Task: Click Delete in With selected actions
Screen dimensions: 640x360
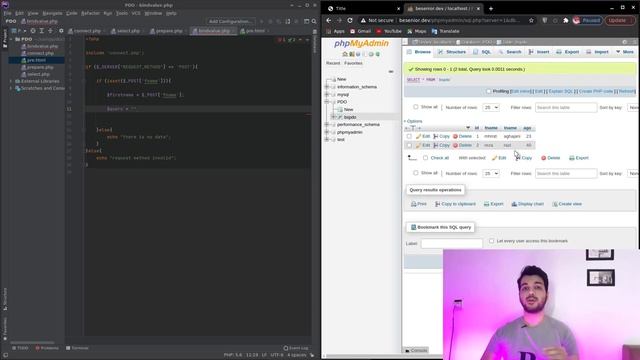Action: coord(551,158)
